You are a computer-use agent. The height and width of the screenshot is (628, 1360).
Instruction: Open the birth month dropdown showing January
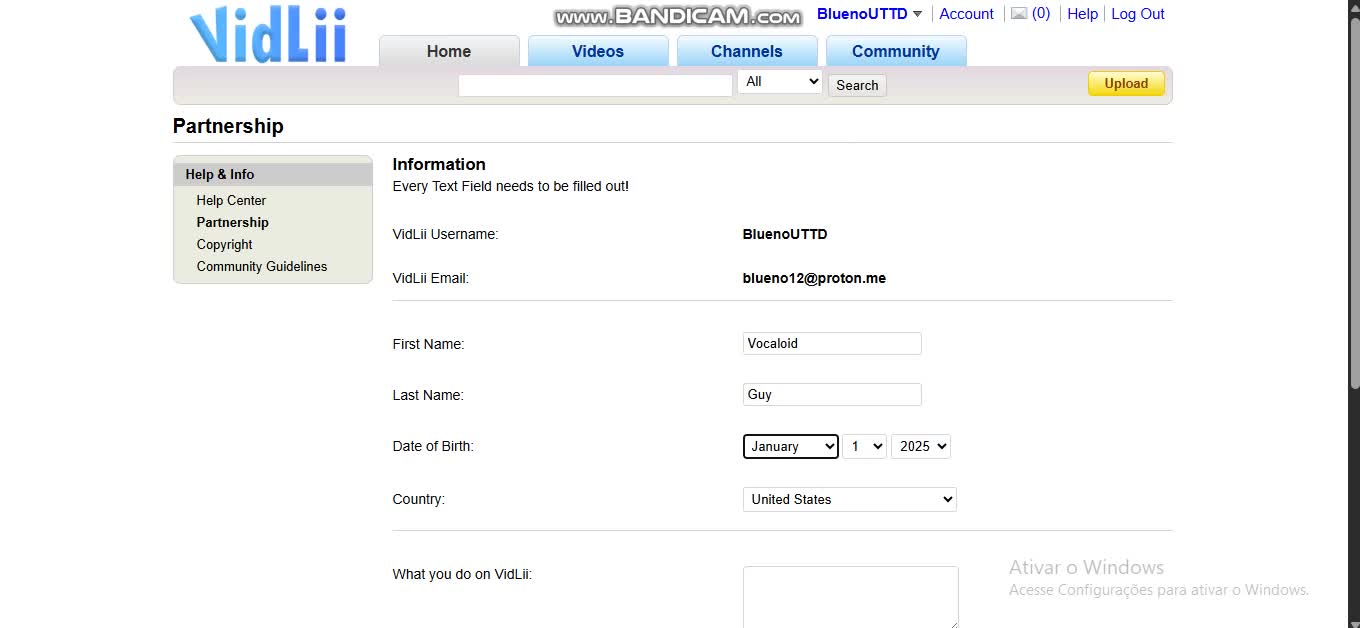pos(790,446)
